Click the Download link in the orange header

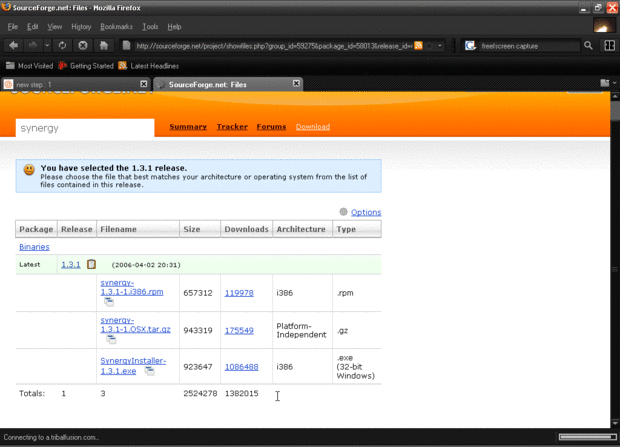(x=313, y=127)
